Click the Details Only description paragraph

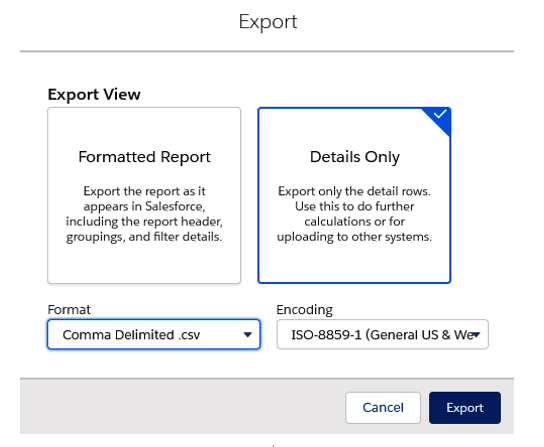point(354,214)
